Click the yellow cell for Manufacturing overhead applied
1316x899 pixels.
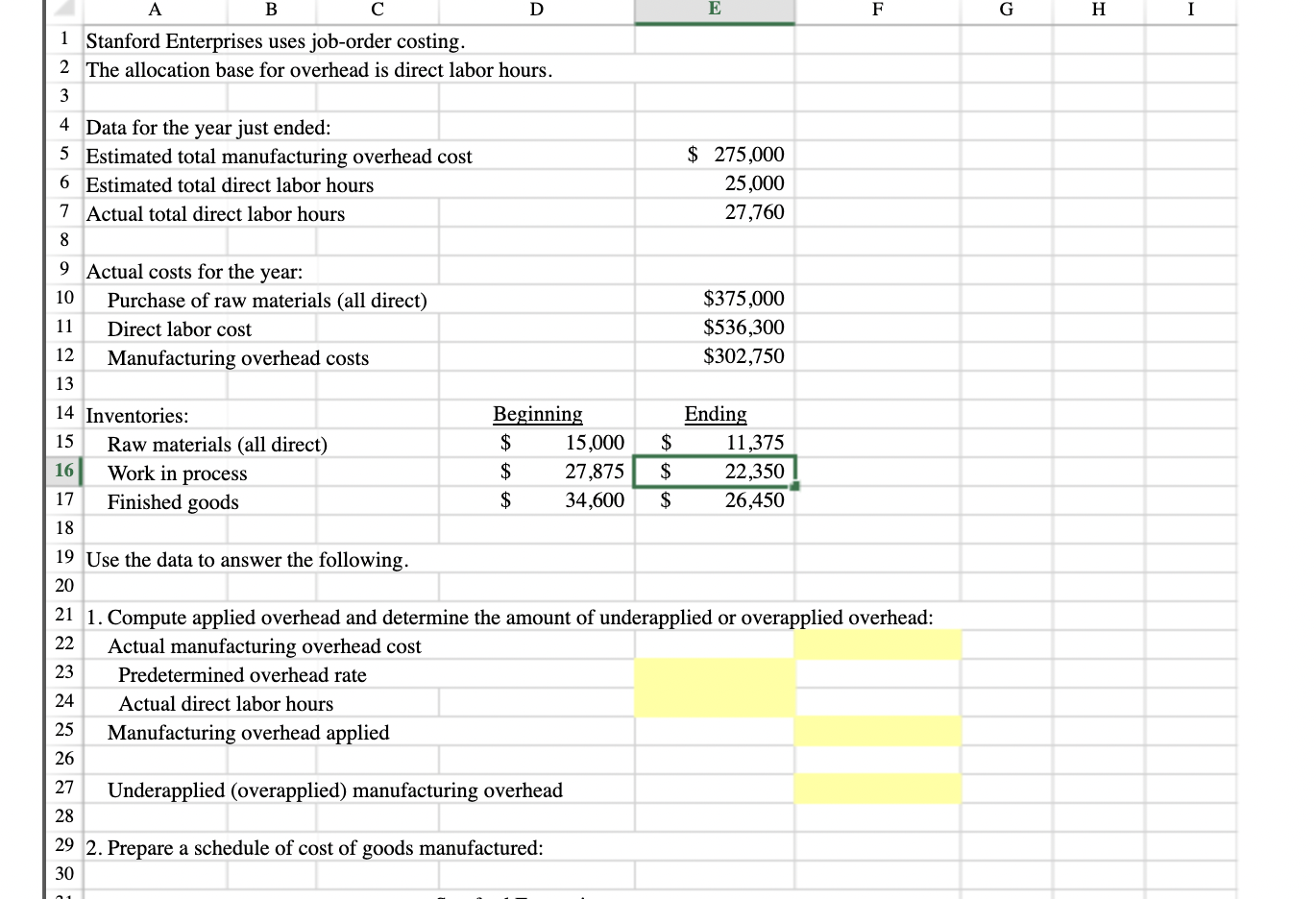[x=877, y=732]
